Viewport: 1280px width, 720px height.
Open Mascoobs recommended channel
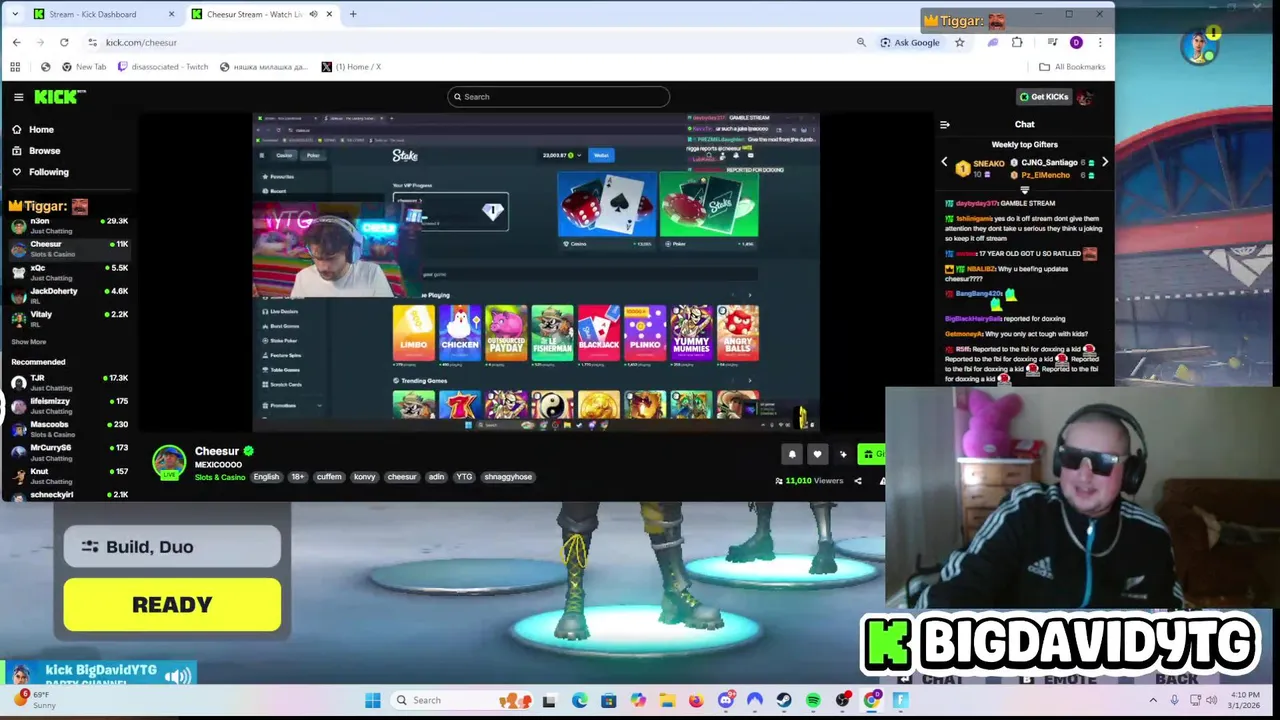click(x=68, y=428)
